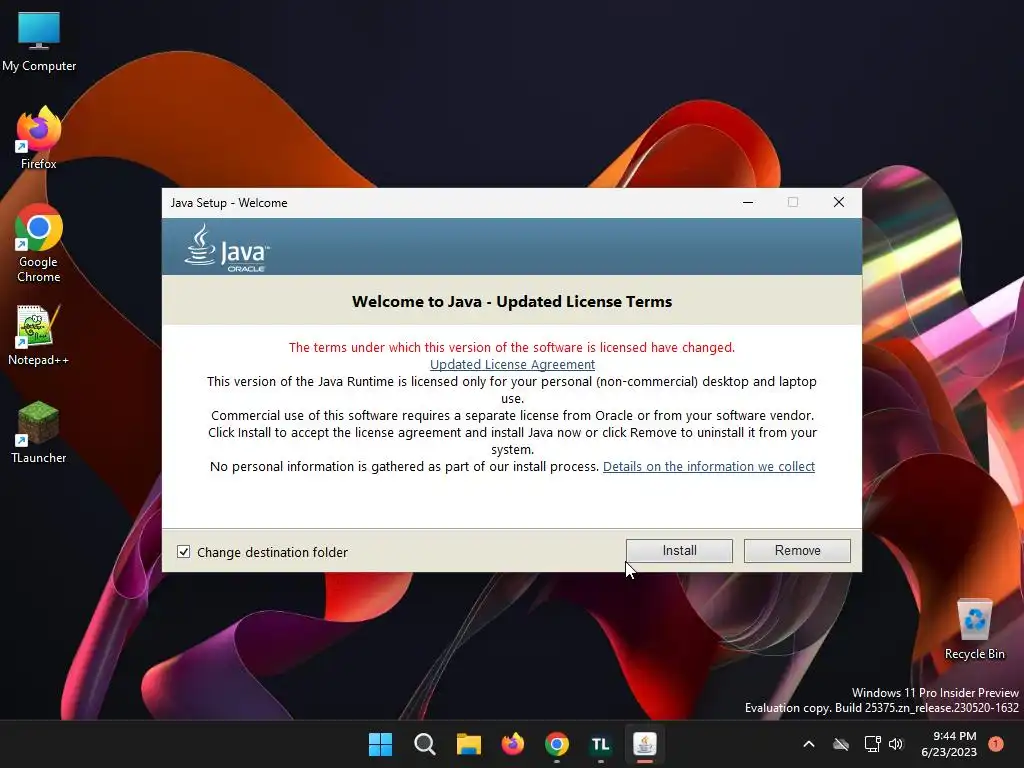Open the Windows Start menu
1024x768 pixels.
click(380, 744)
